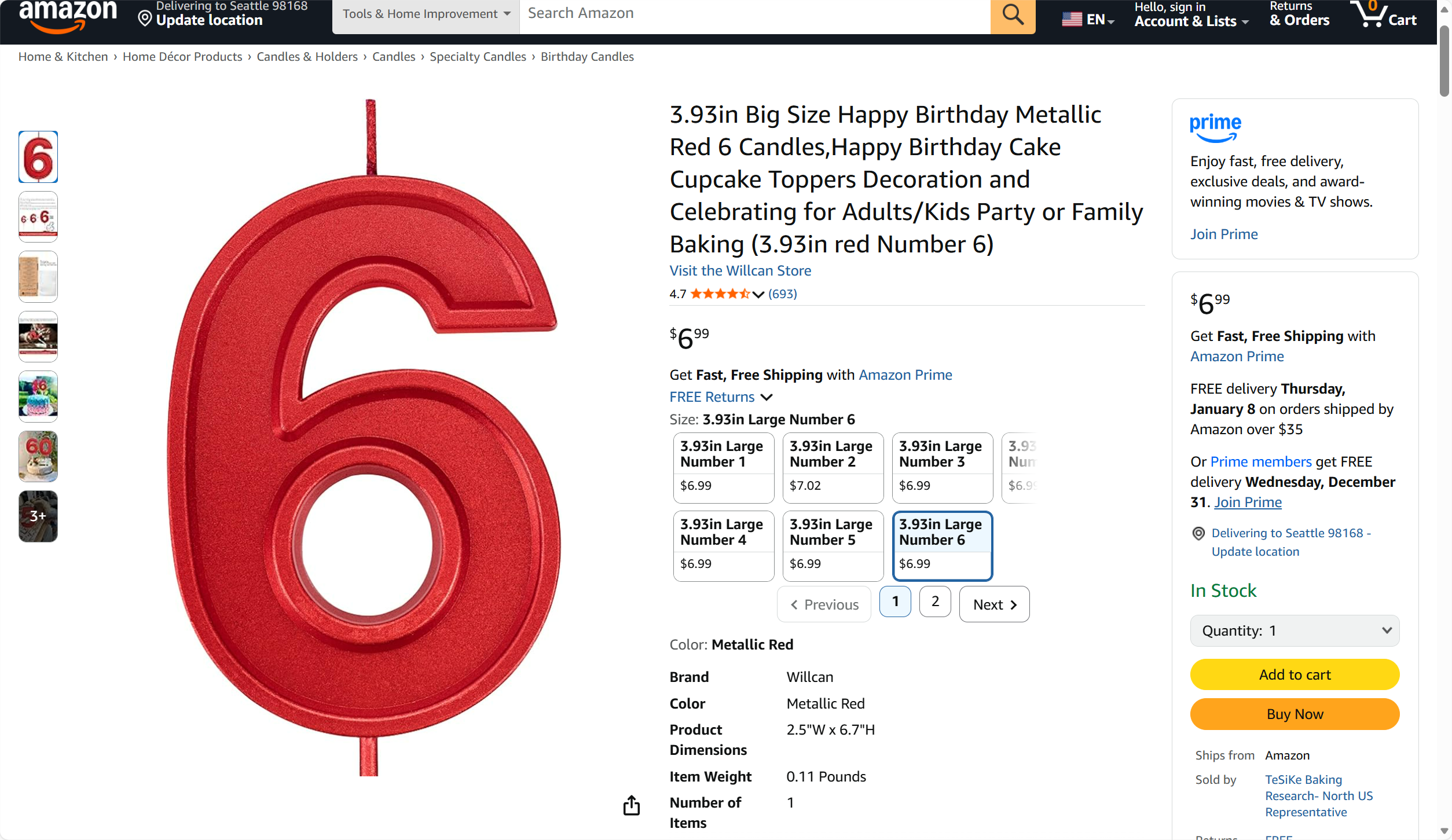Visit the Willcan Store link
Image resolution: width=1452 pixels, height=840 pixels.
coord(740,271)
